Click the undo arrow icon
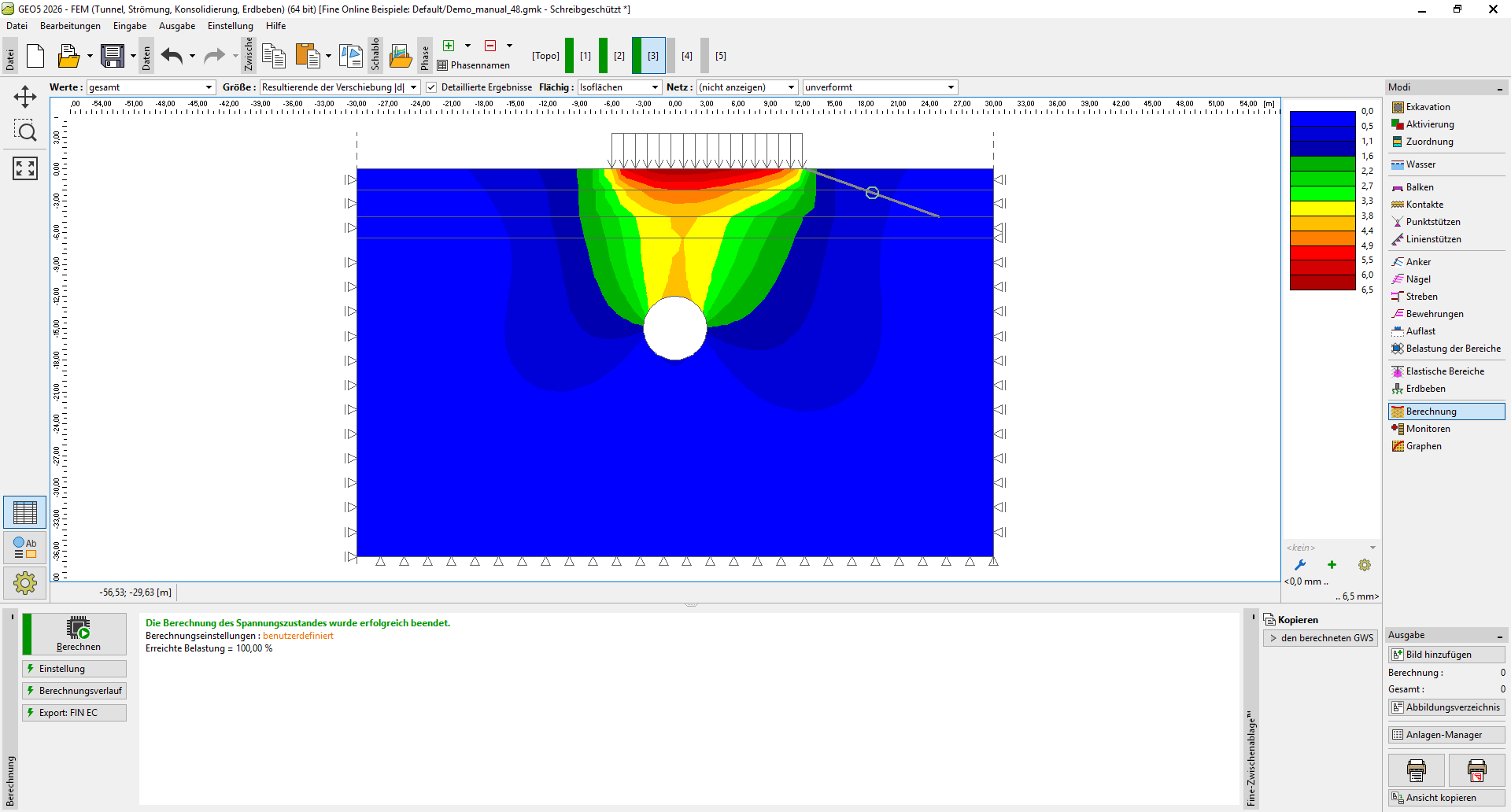This screenshot has width=1511, height=812. (172, 56)
